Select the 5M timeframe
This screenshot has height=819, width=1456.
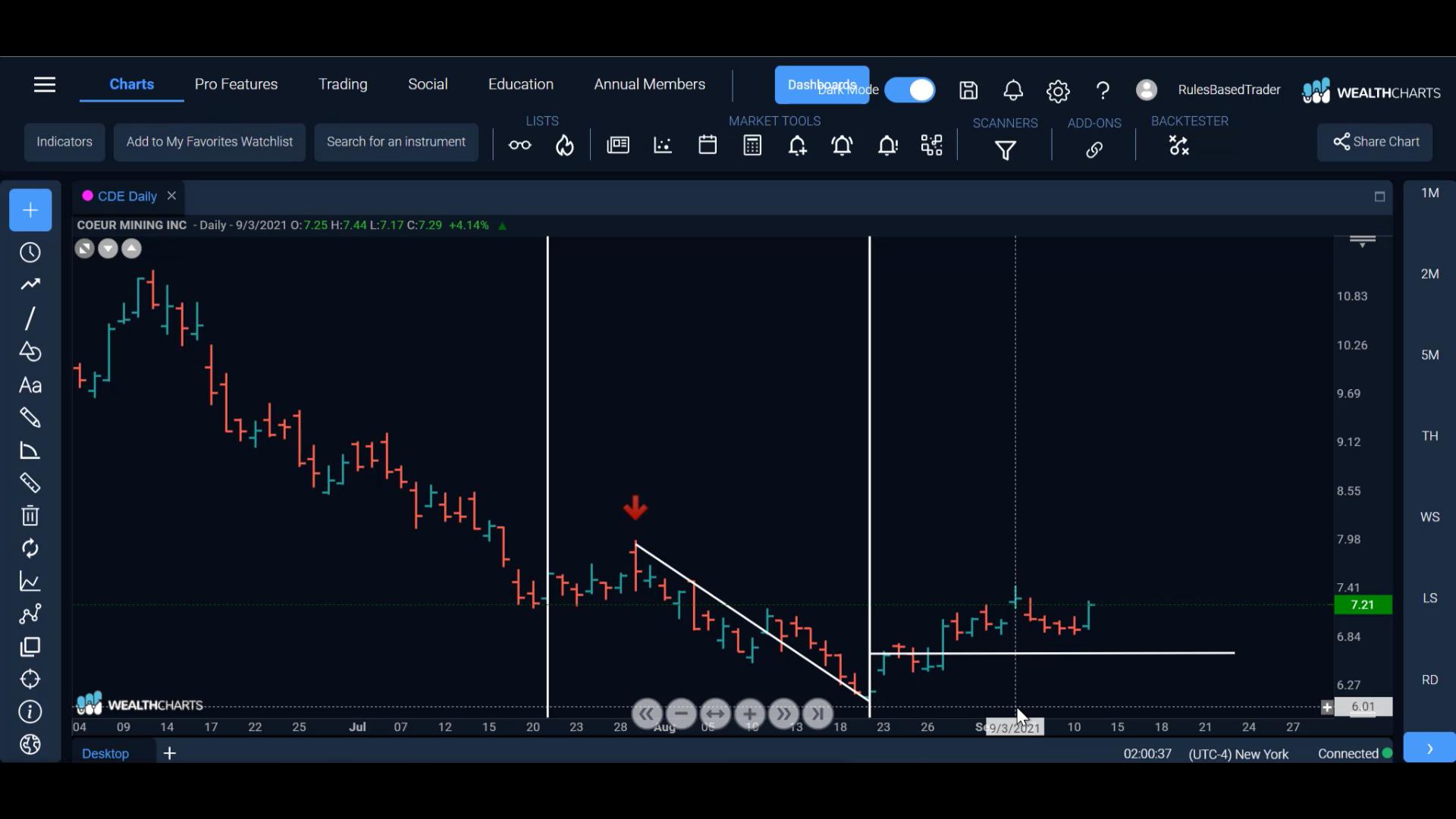coord(1430,355)
